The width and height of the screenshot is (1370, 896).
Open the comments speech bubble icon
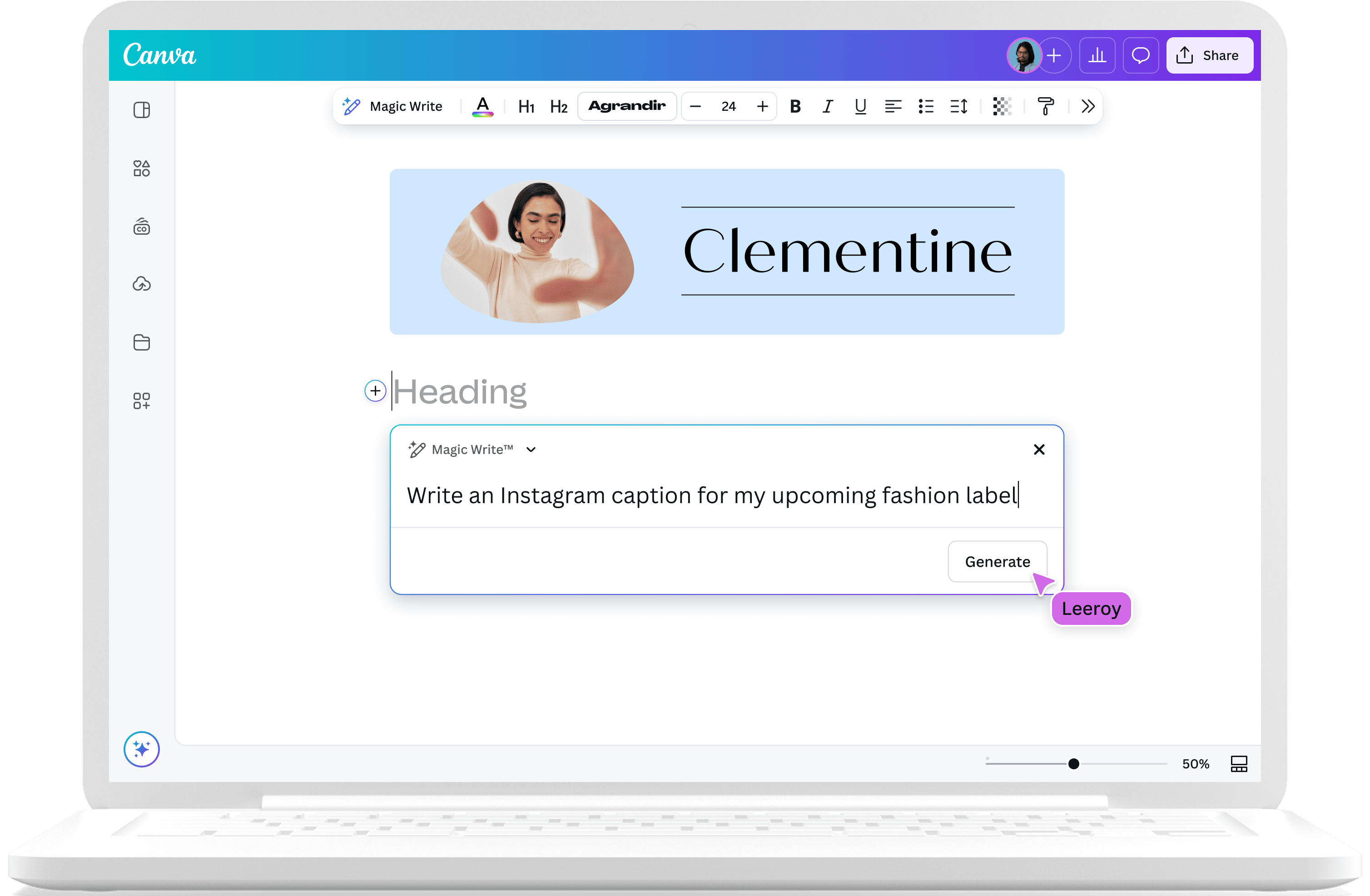click(1140, 56)
